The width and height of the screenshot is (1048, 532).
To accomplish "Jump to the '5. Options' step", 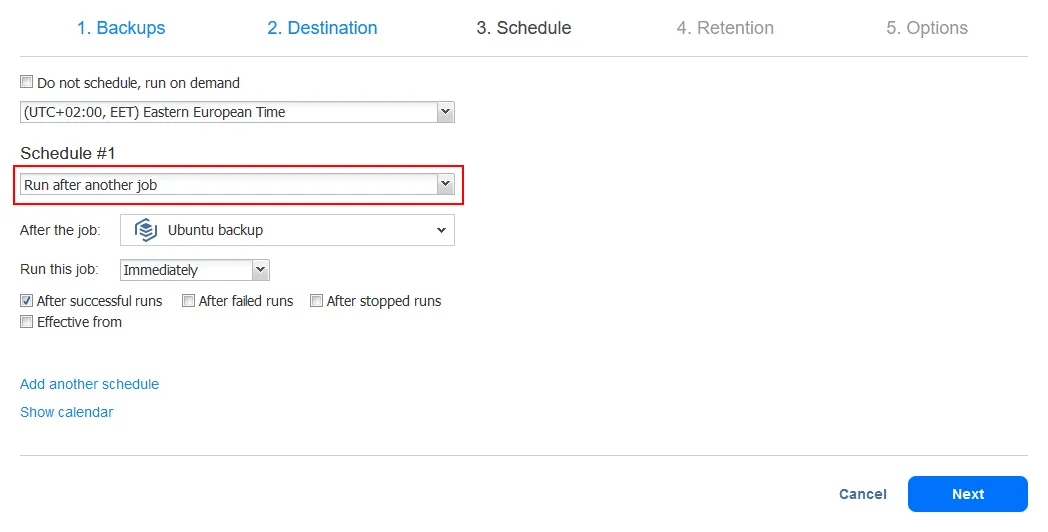I will coord(927,28).
